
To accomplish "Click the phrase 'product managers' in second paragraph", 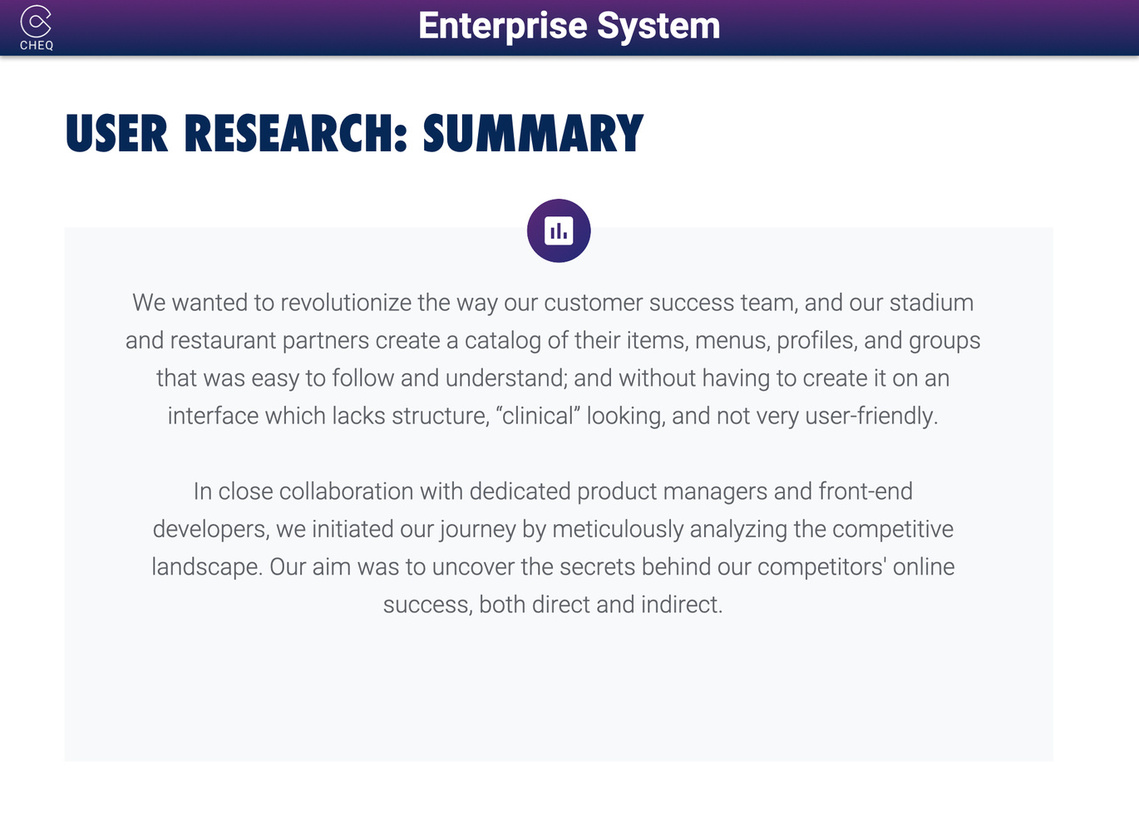I will pos(672,491).
